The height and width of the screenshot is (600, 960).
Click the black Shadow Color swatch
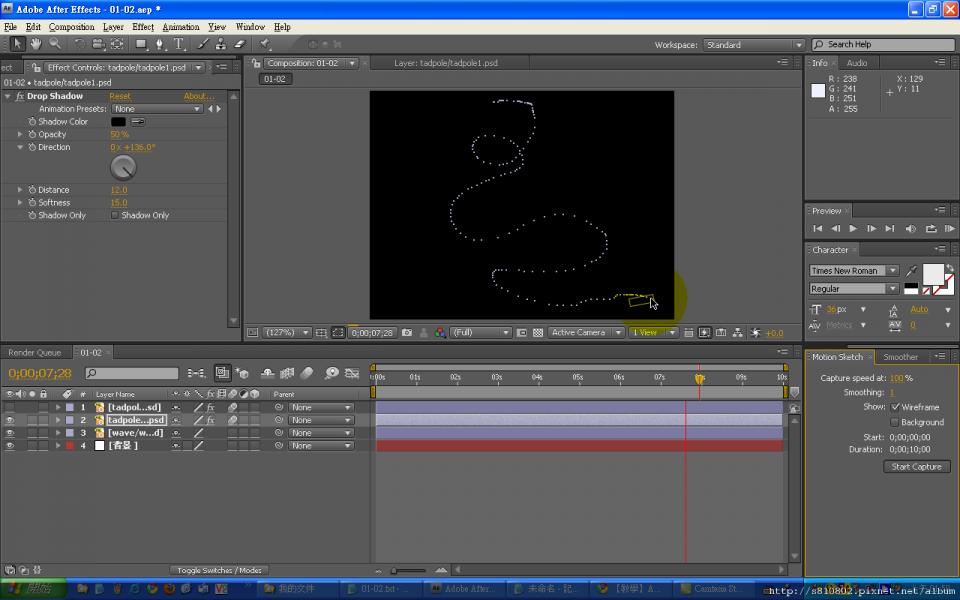point(118,122)
